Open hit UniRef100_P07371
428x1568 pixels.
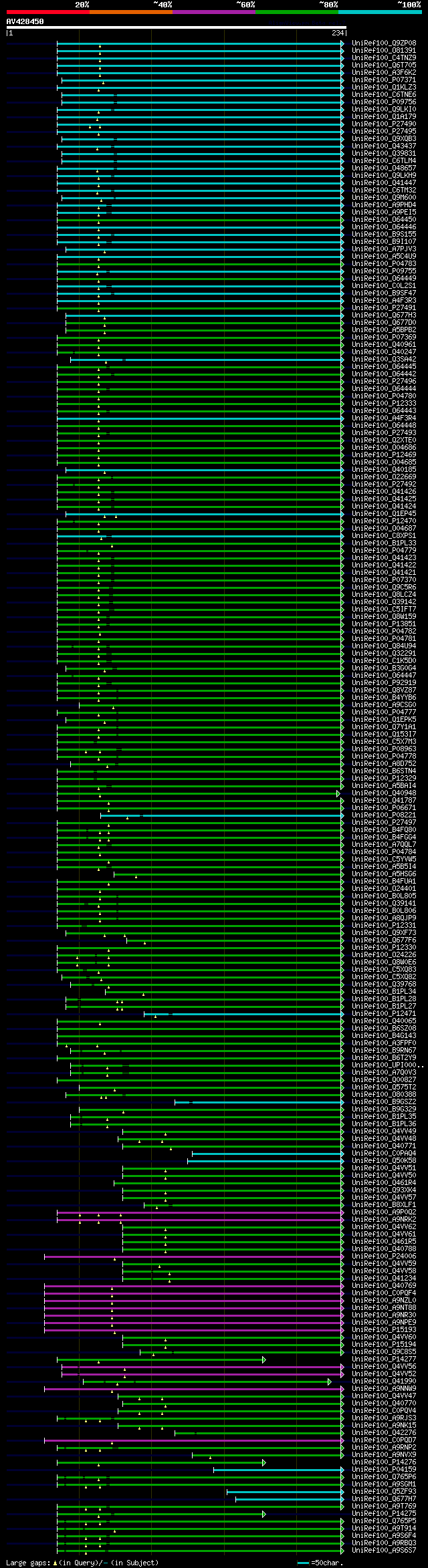[384, 80]
